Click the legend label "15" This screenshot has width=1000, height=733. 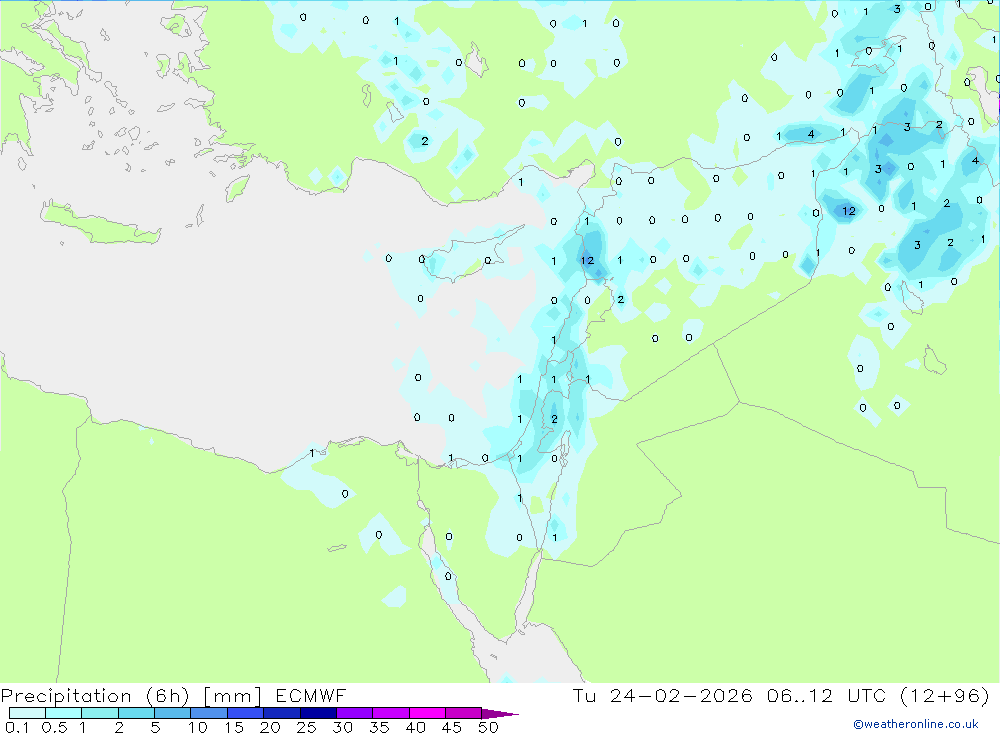pos(234,727)
